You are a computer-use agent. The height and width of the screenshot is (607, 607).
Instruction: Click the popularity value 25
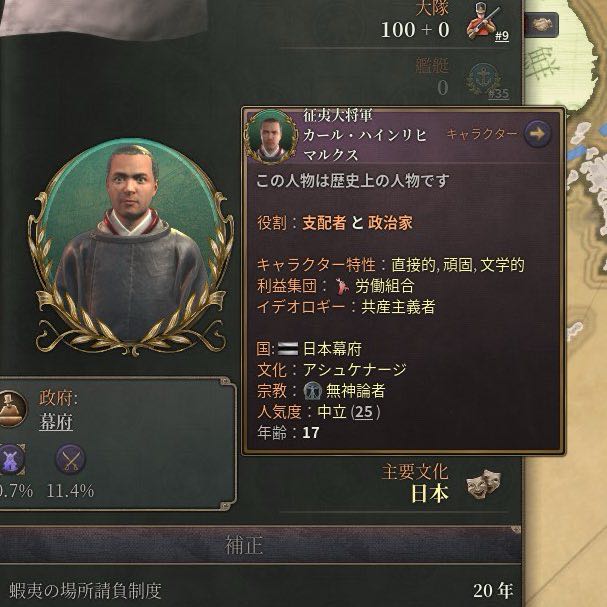364,412
